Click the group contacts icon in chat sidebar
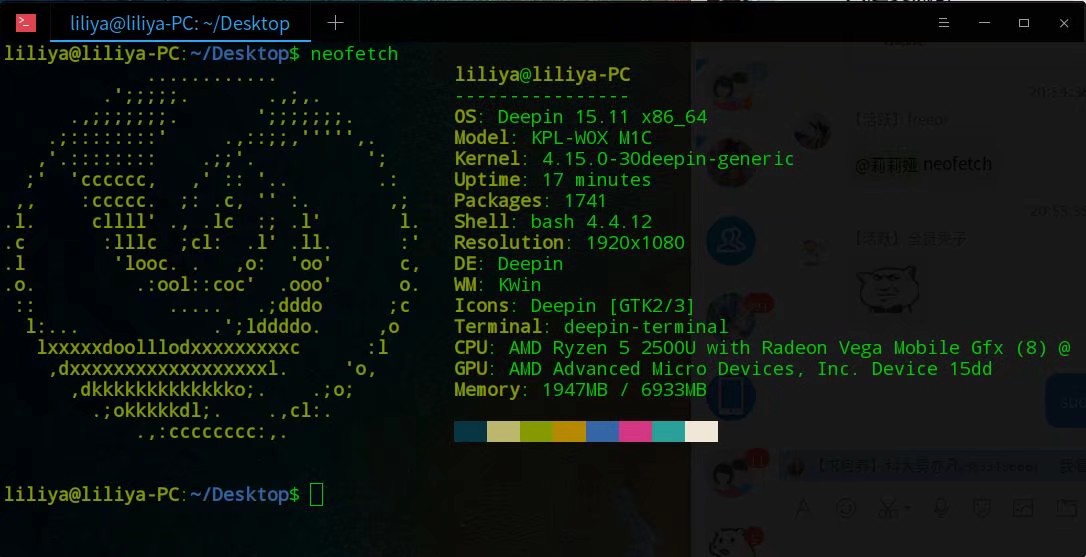 (731, 240)
